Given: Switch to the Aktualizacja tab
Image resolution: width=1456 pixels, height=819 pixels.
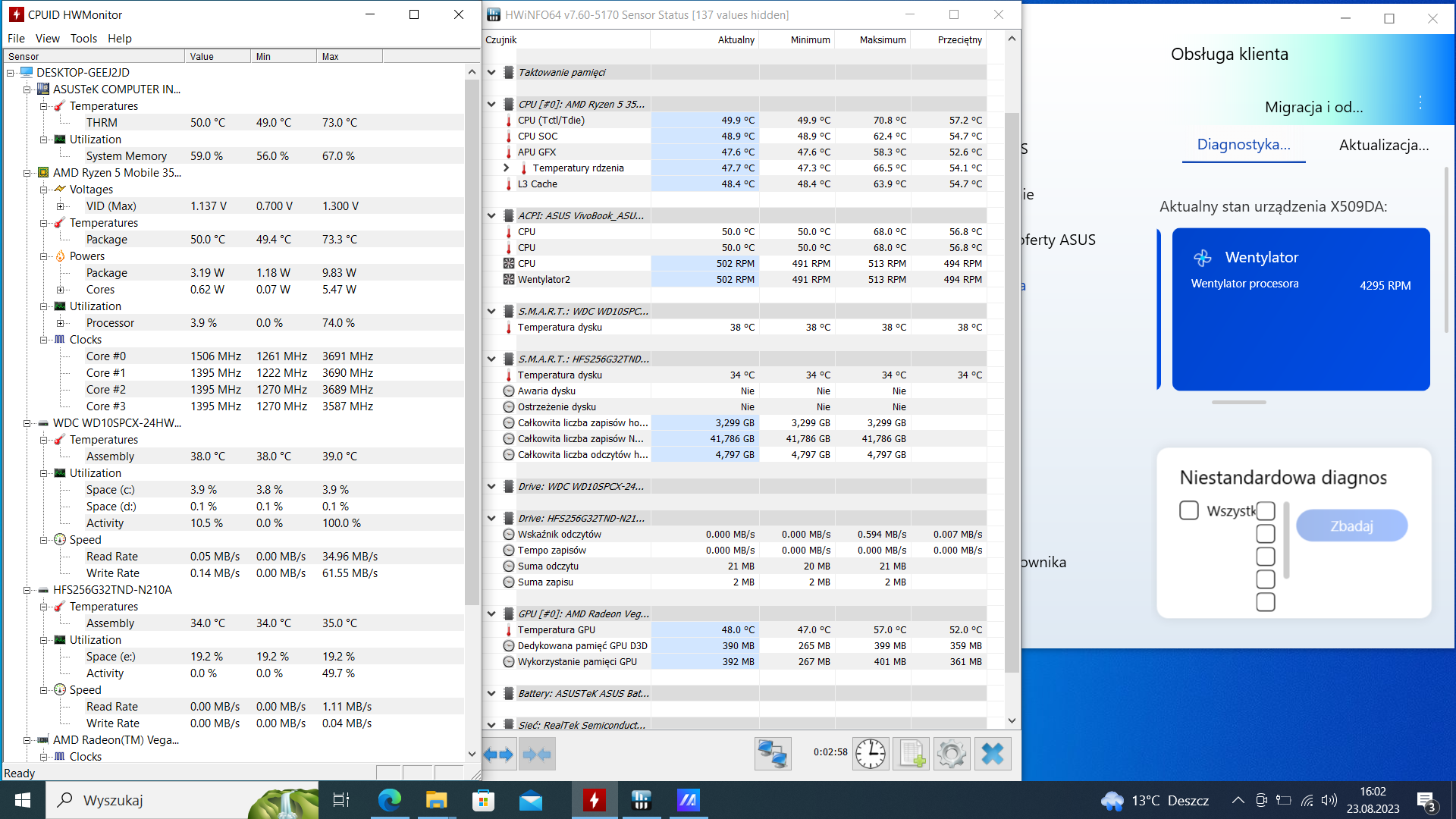Looking at the screenshot, I should pyautogui.click(x=1383, y=145).
